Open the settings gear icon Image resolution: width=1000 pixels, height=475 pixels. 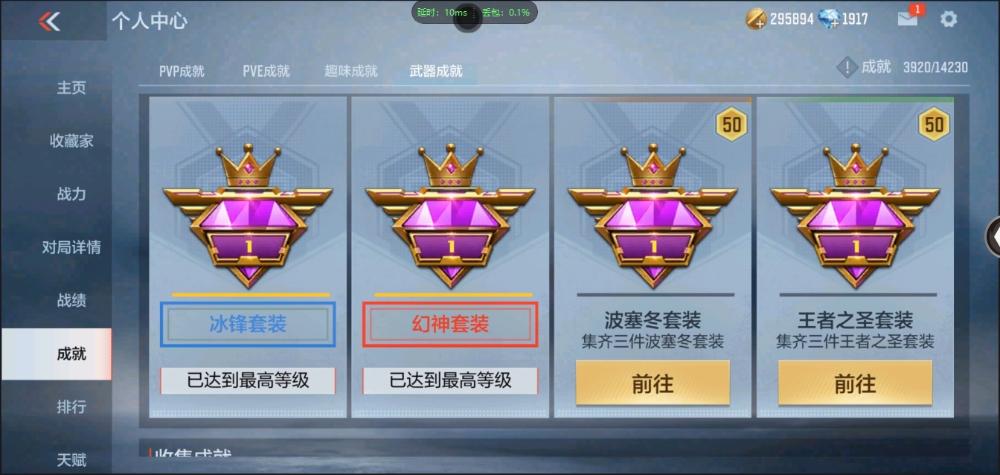click(x=948, y=19)
